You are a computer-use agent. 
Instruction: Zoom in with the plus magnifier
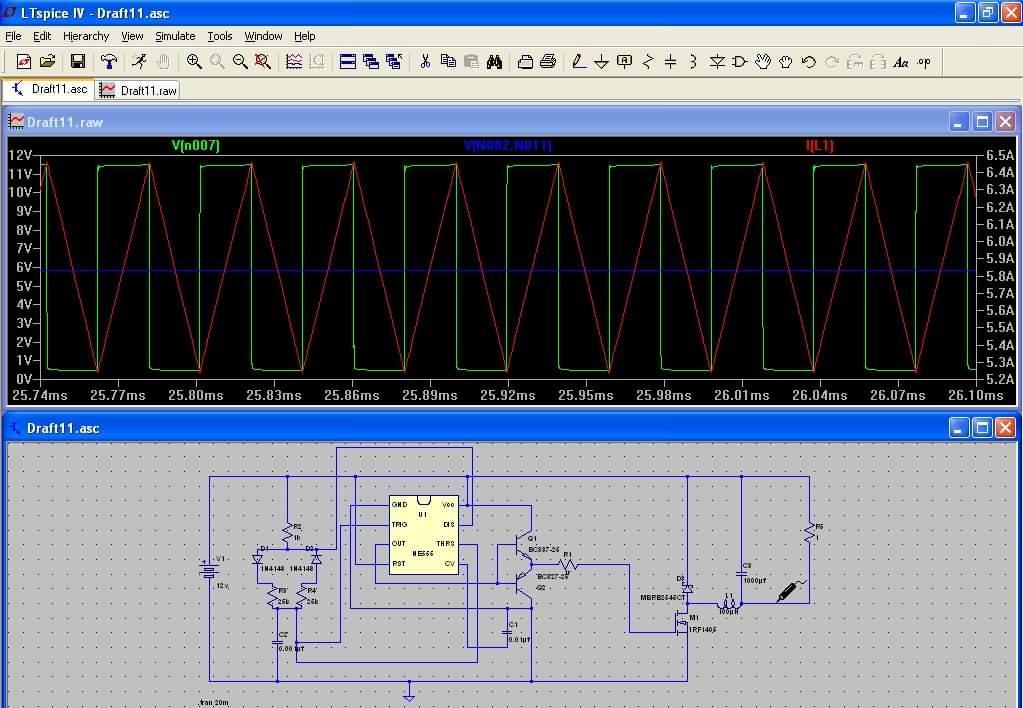tap(194, 62)
